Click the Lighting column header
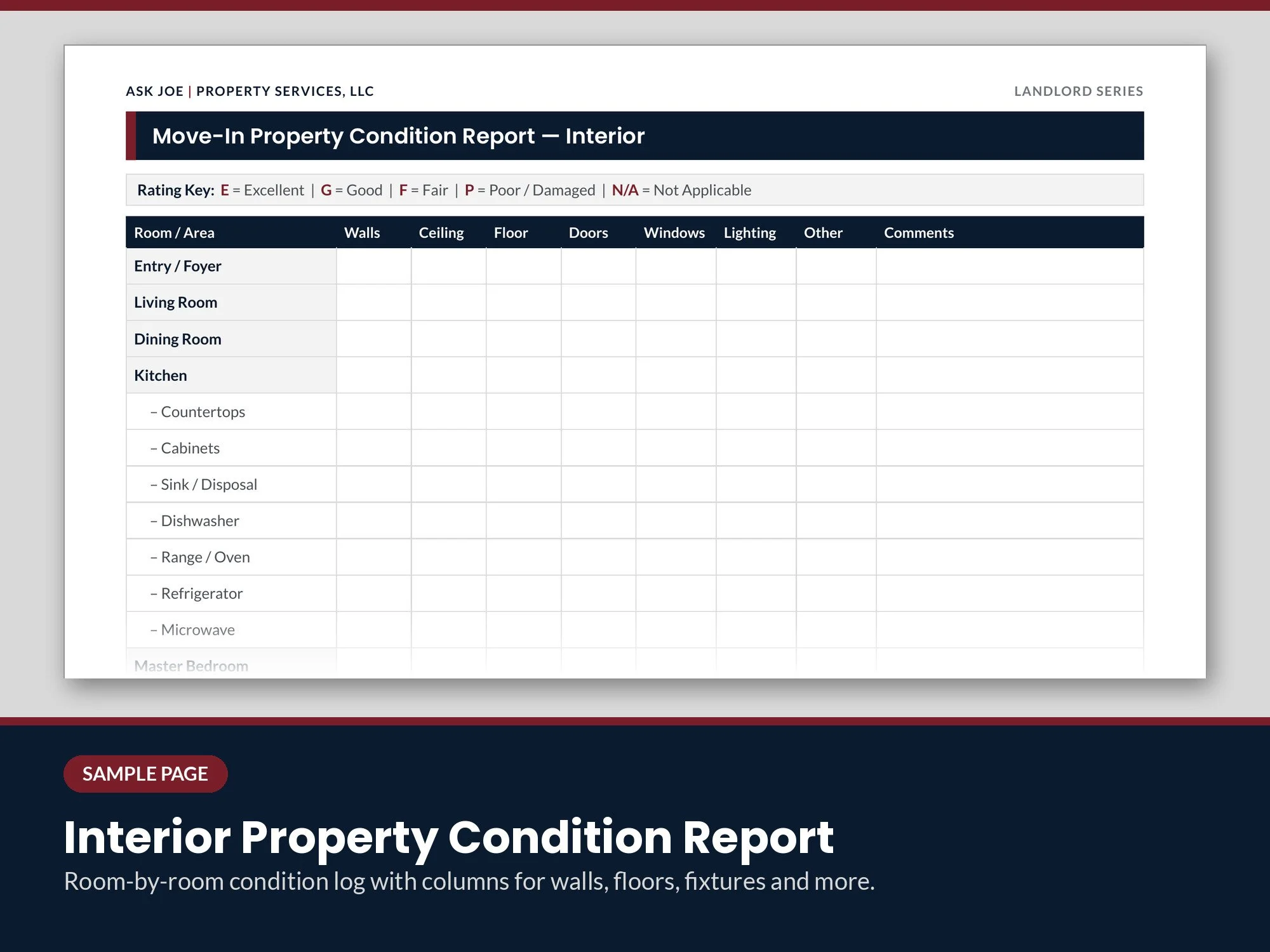 point(750,232)
